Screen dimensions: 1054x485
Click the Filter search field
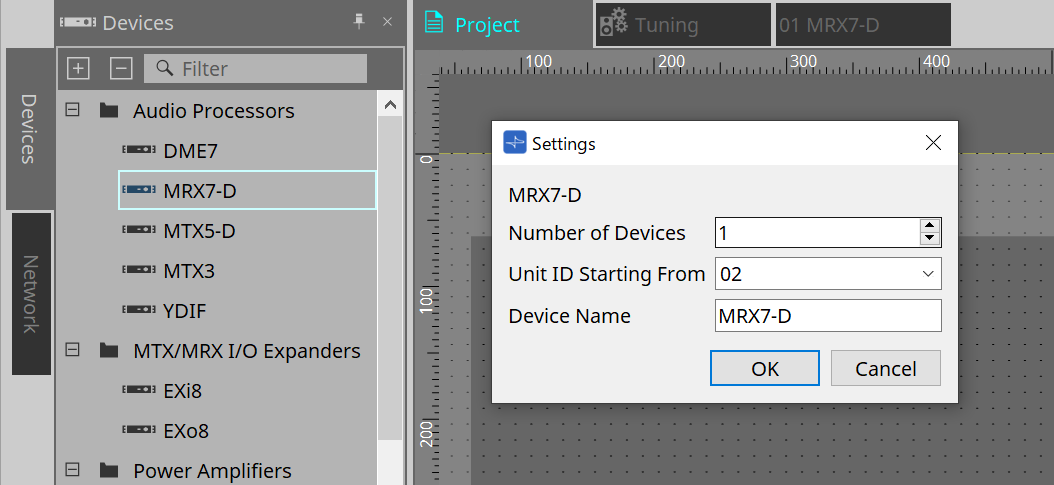coord(255,69)
